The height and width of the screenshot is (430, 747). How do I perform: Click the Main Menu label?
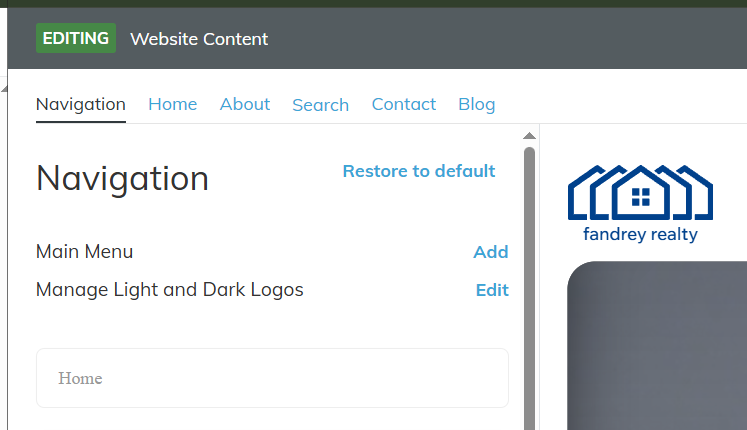pos(85,252)
